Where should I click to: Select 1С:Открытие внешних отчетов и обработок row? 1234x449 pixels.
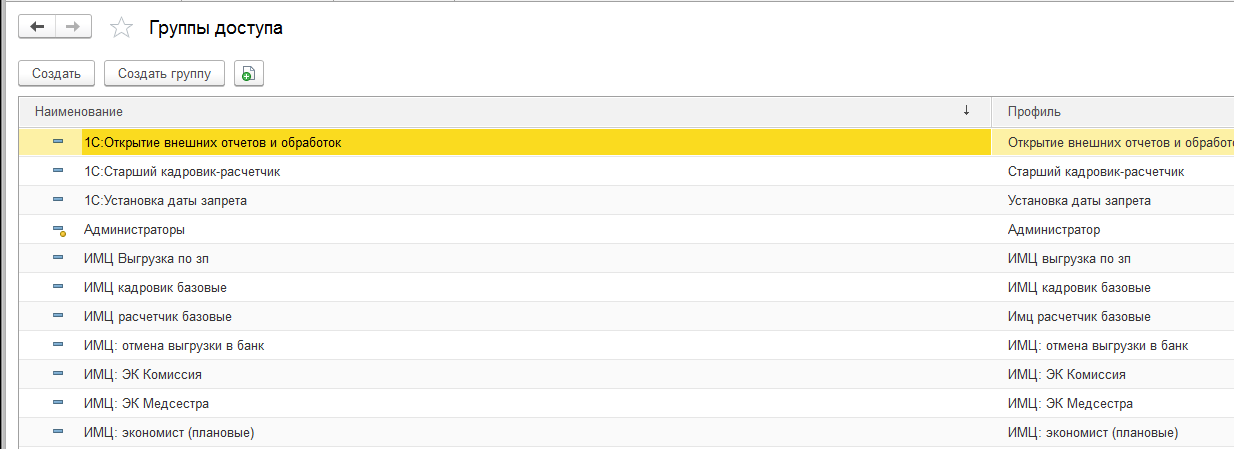(213, 143)
